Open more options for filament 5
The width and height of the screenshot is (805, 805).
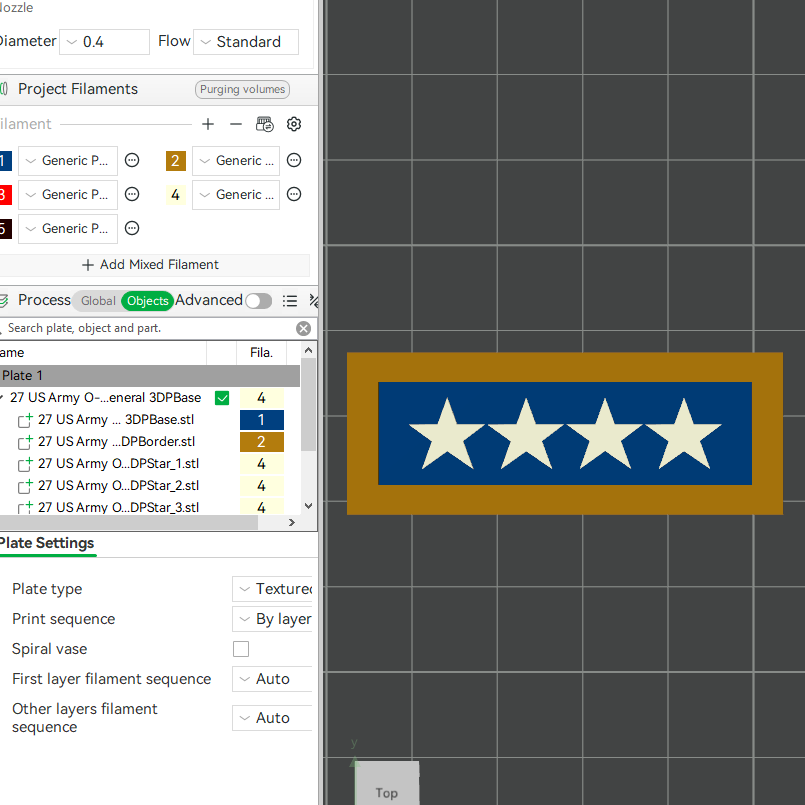(x=132, y=228)
